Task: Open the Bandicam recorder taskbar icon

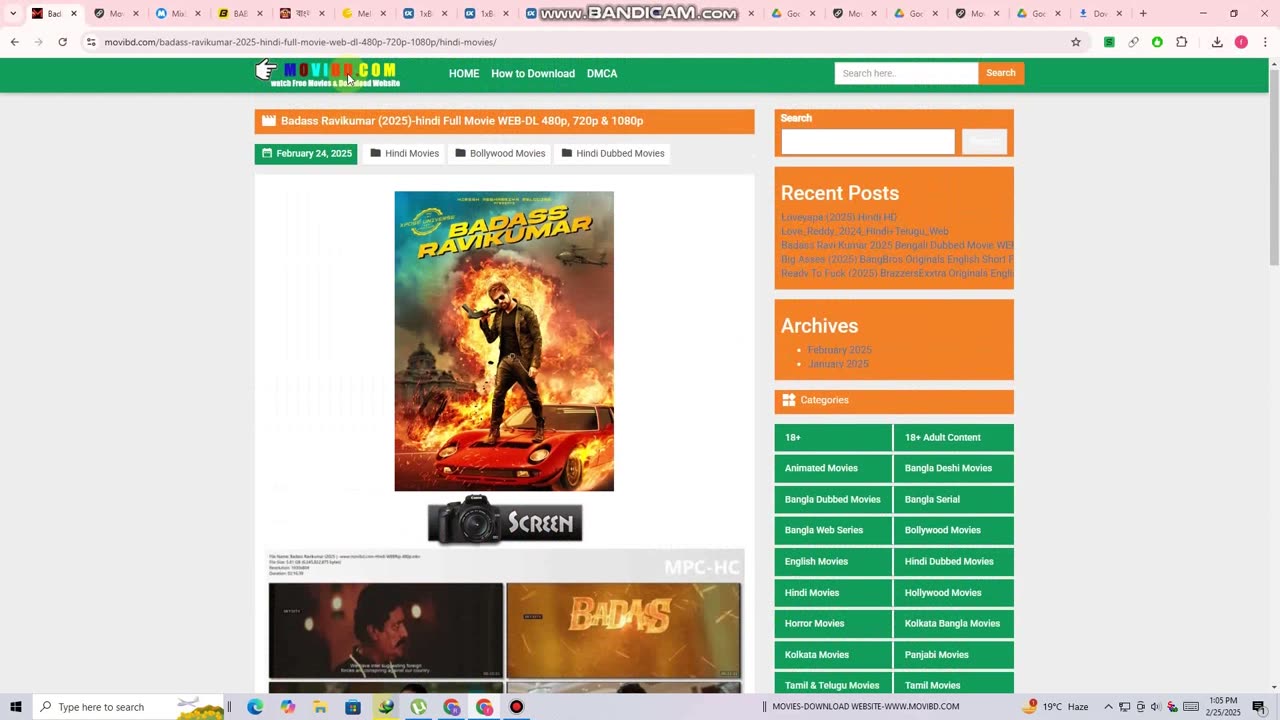Action: click(516, 707)
